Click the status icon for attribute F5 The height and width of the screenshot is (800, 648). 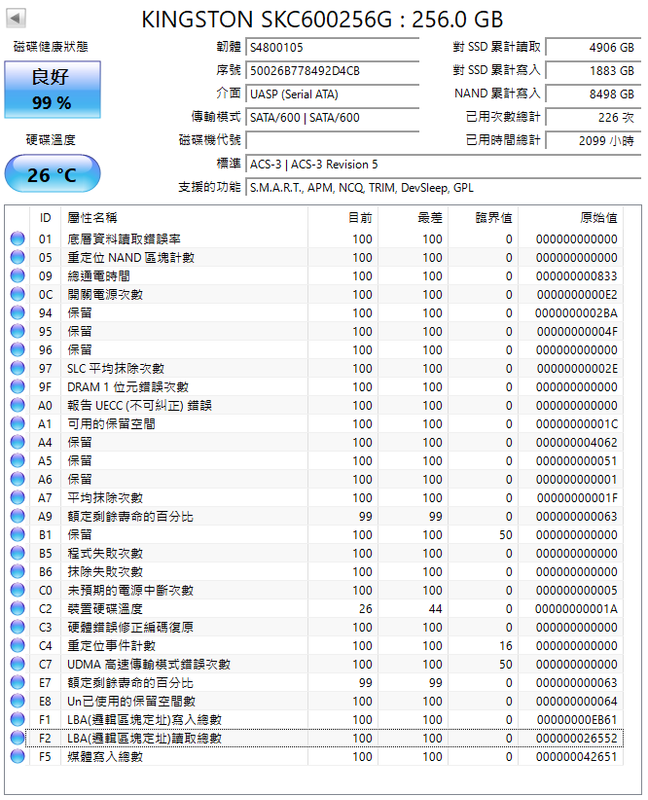(17, 756)
